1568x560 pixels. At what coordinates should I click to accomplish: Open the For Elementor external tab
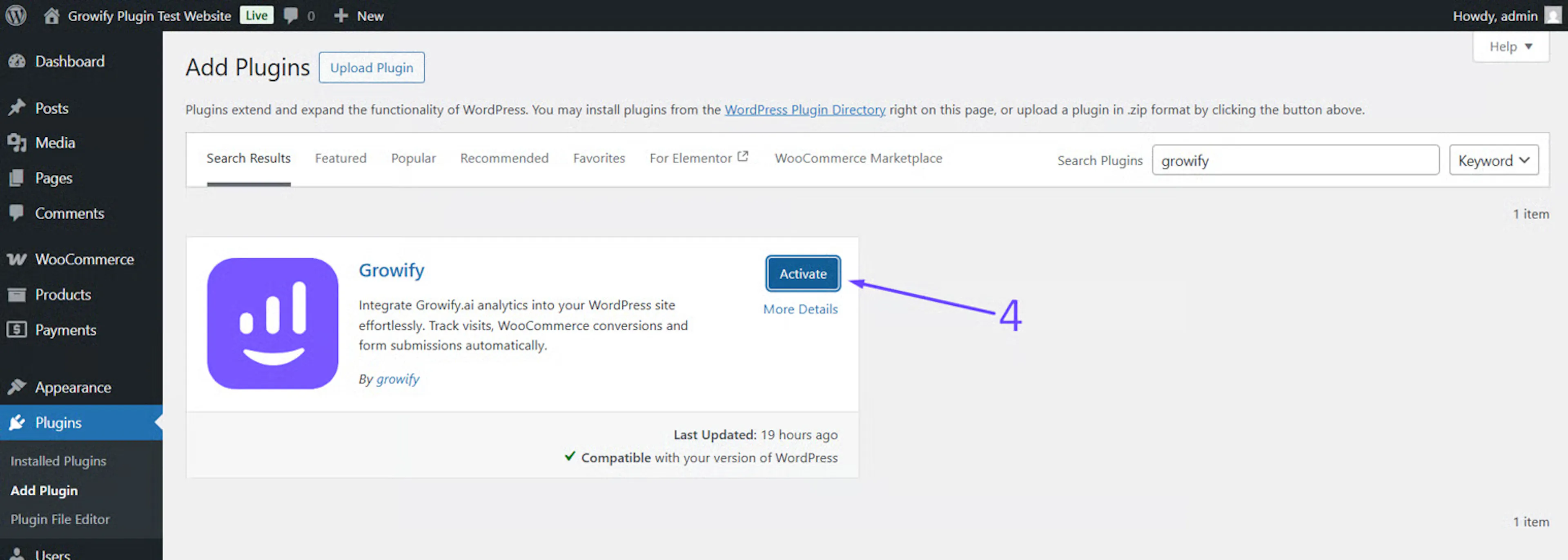pos(698,158)
